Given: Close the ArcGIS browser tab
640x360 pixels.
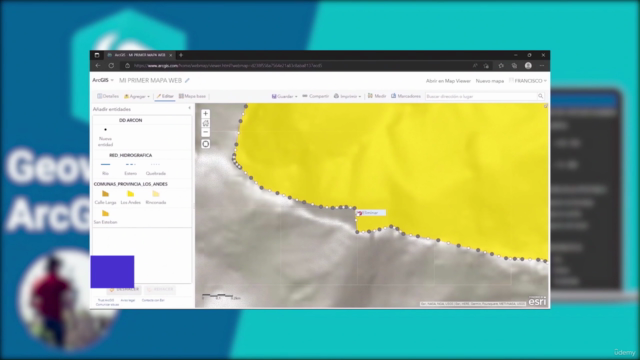Looking at the screenshot, I should tap(171, 55).
